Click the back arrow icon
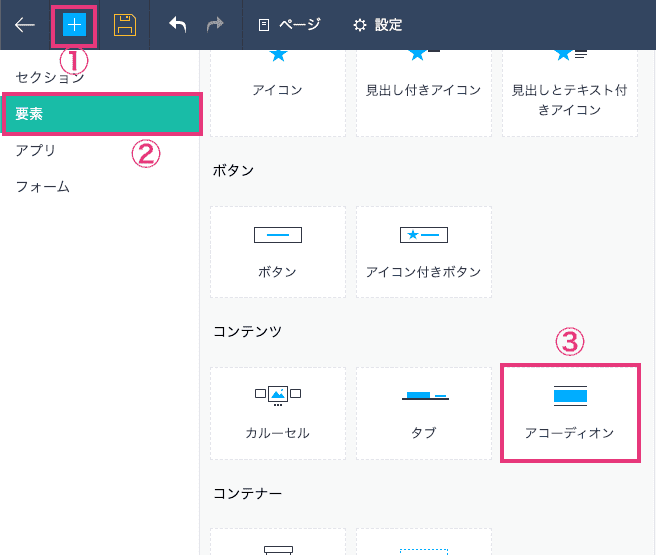The height and width of the screenshot is (555, 656). click(25, 25)
